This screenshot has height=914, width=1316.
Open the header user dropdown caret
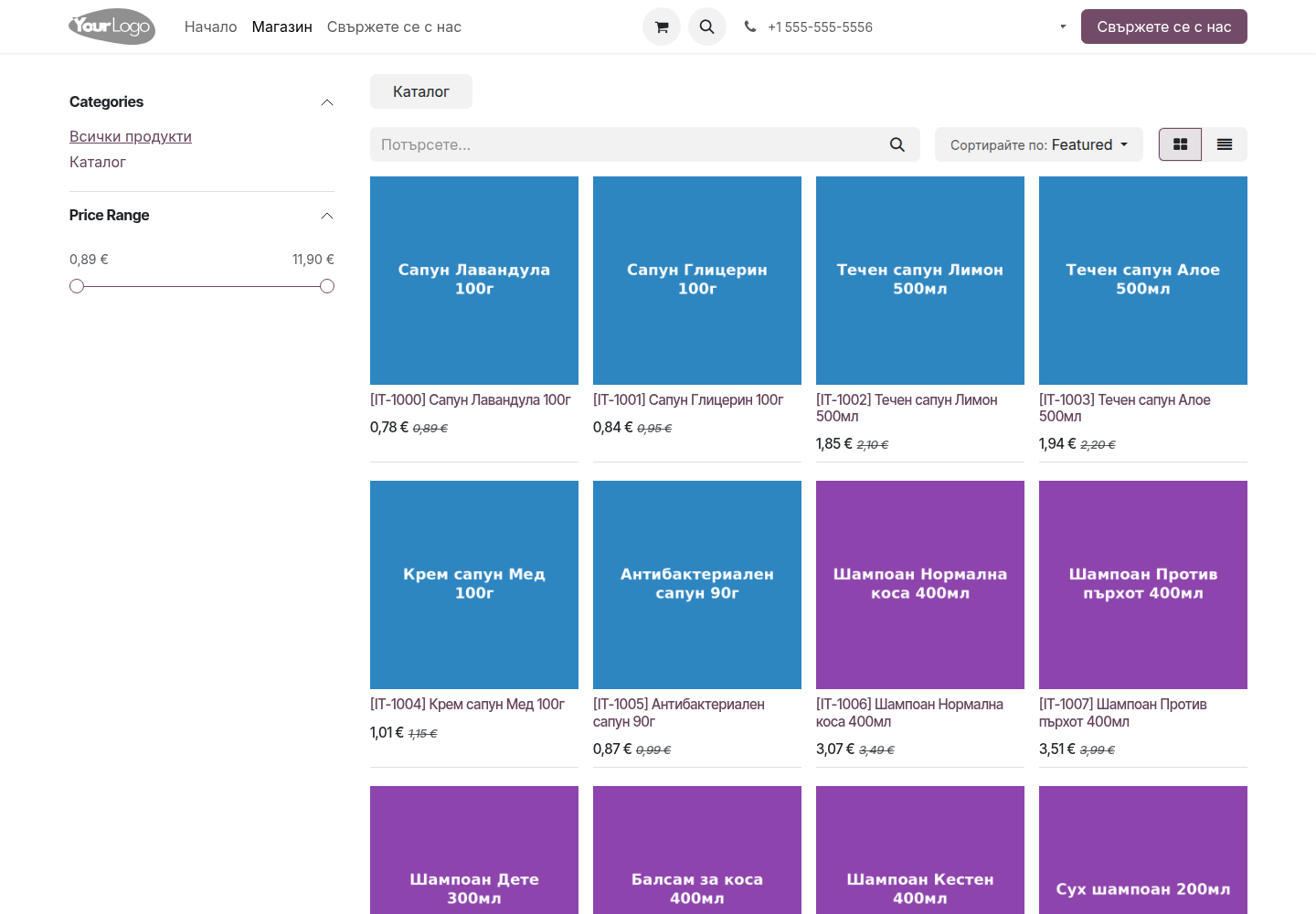coord(1063,27)
